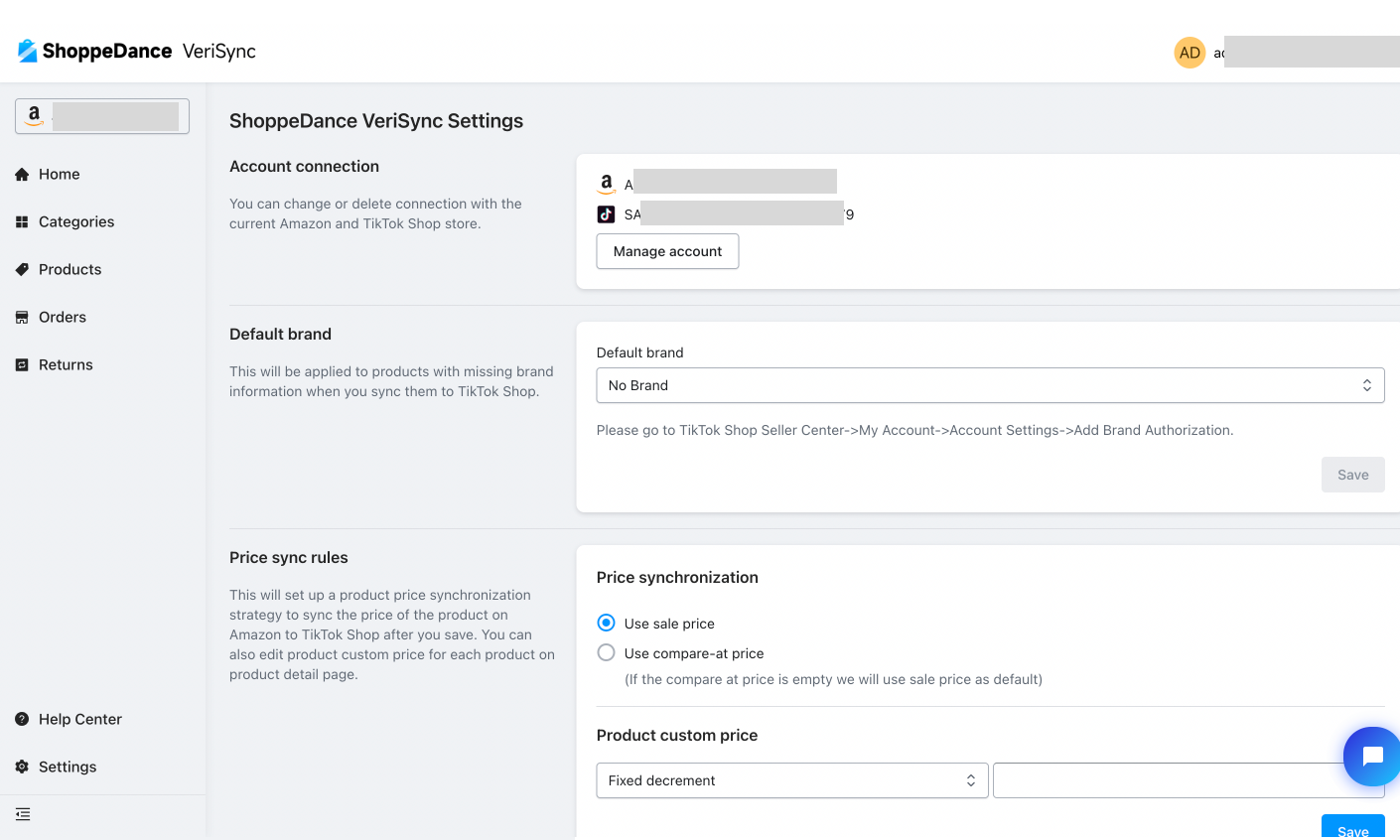Click the Manage account button

[667, 251]
